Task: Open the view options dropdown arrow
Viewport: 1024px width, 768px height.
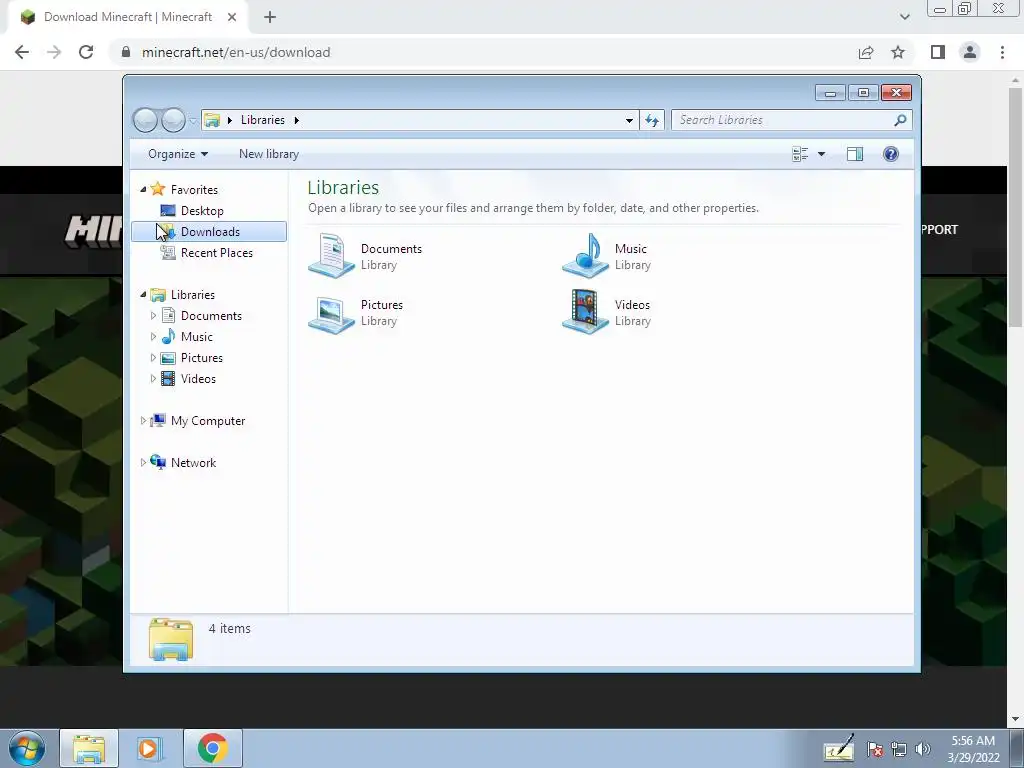Action: click(x=822, y=154)
